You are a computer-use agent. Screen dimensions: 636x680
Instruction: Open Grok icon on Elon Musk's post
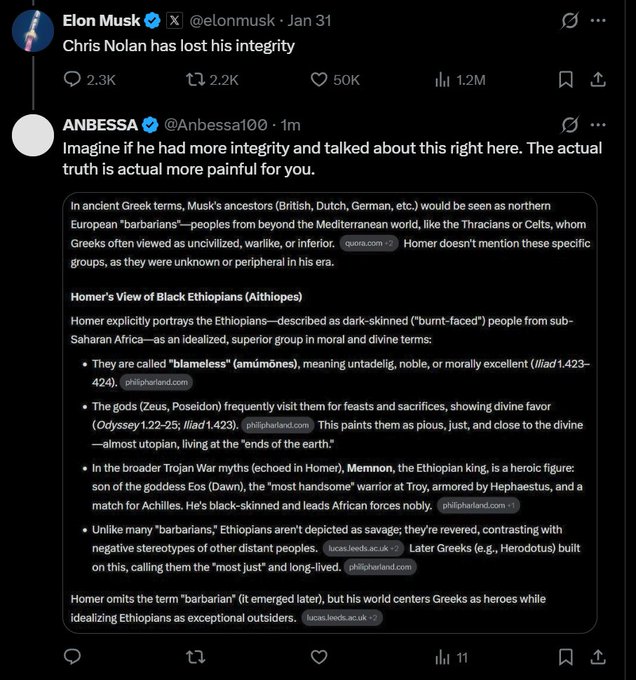(x=567, y=20)
